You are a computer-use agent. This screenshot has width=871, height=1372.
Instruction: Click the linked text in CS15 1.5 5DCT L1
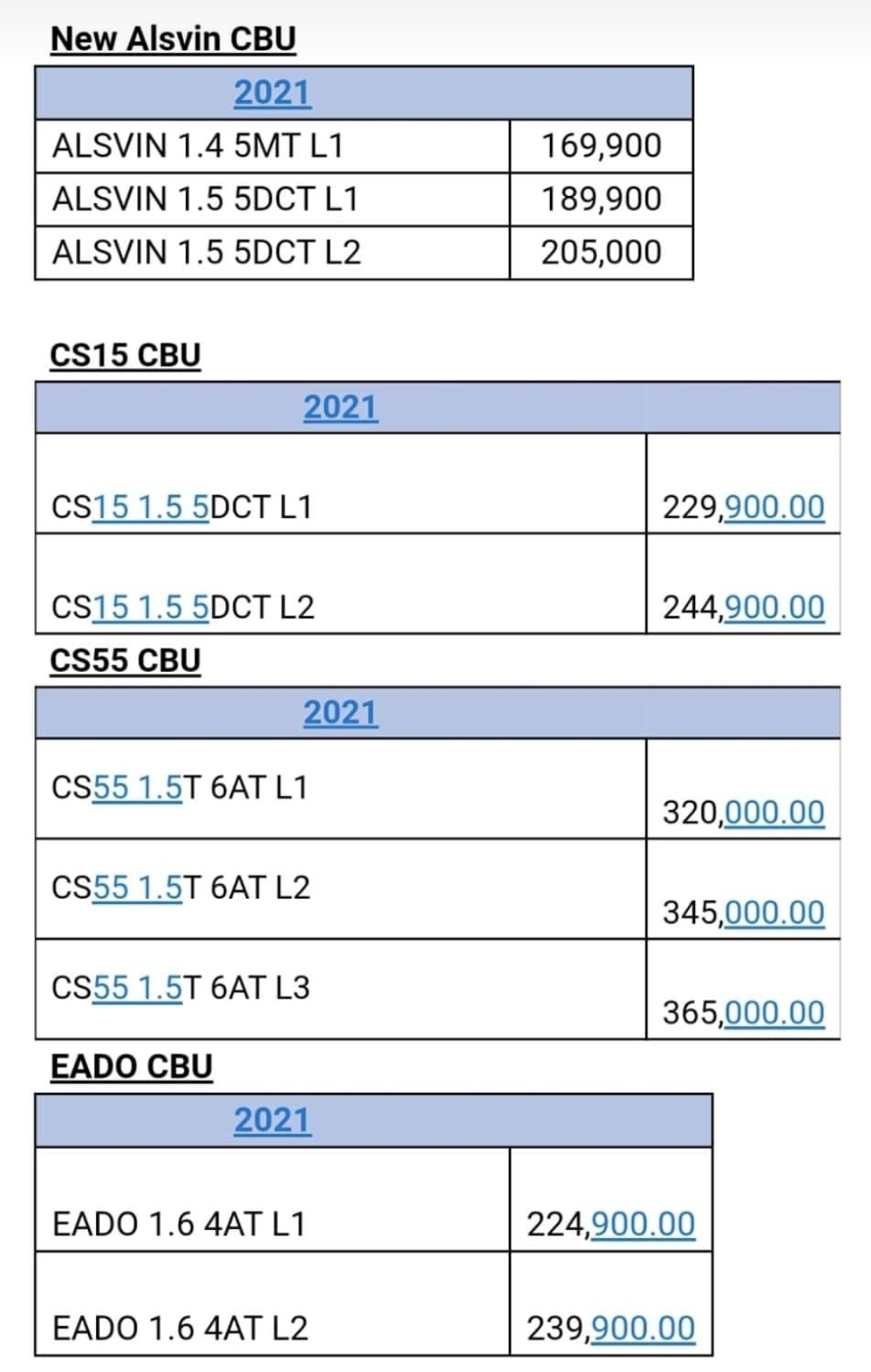coord(151,507)
